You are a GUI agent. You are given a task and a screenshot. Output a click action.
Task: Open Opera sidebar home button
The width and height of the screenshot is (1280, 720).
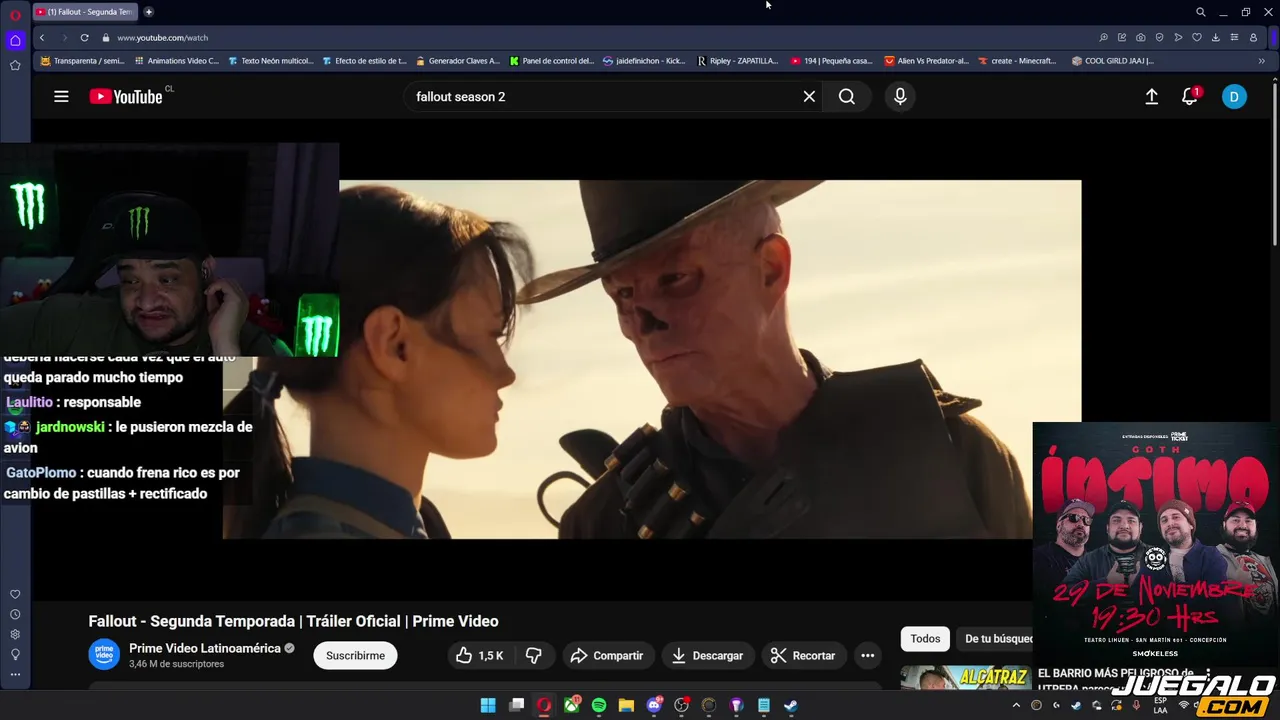pos(15,40)
